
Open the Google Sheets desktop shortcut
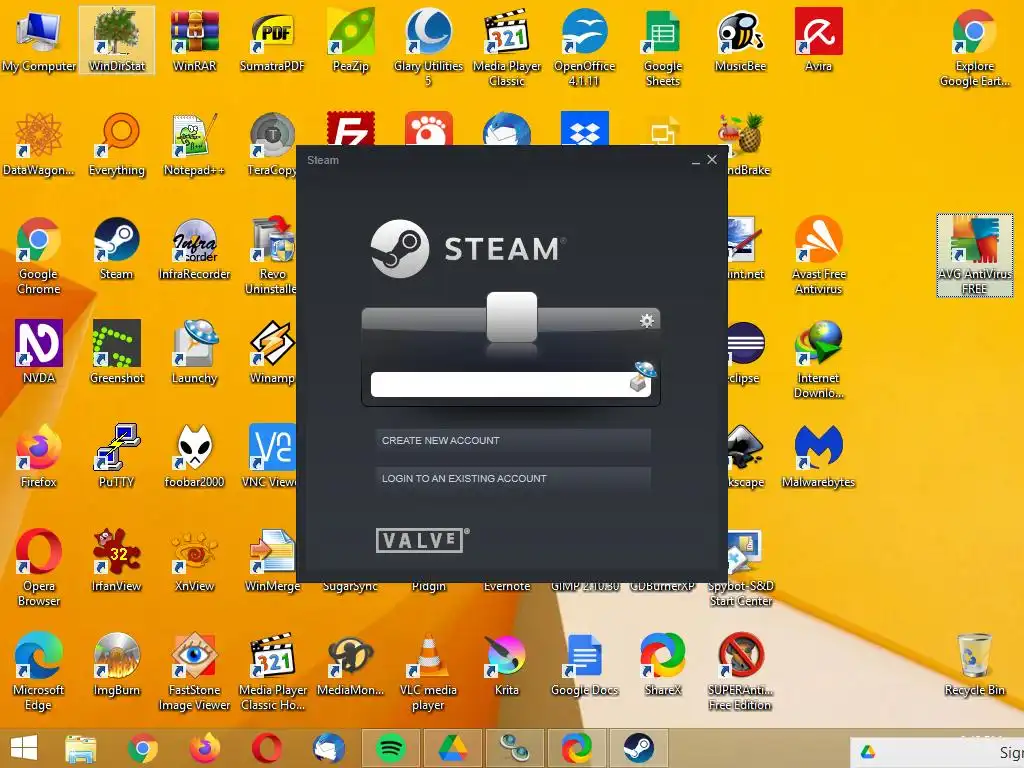tap(663, 47)
